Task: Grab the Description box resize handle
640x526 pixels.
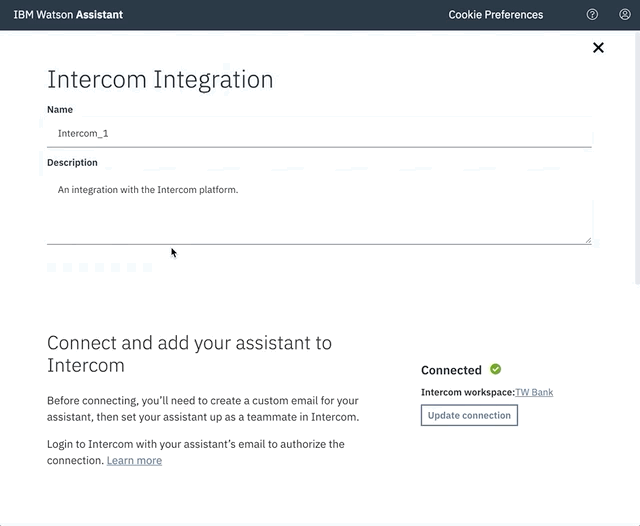Action: click(587, 239)
